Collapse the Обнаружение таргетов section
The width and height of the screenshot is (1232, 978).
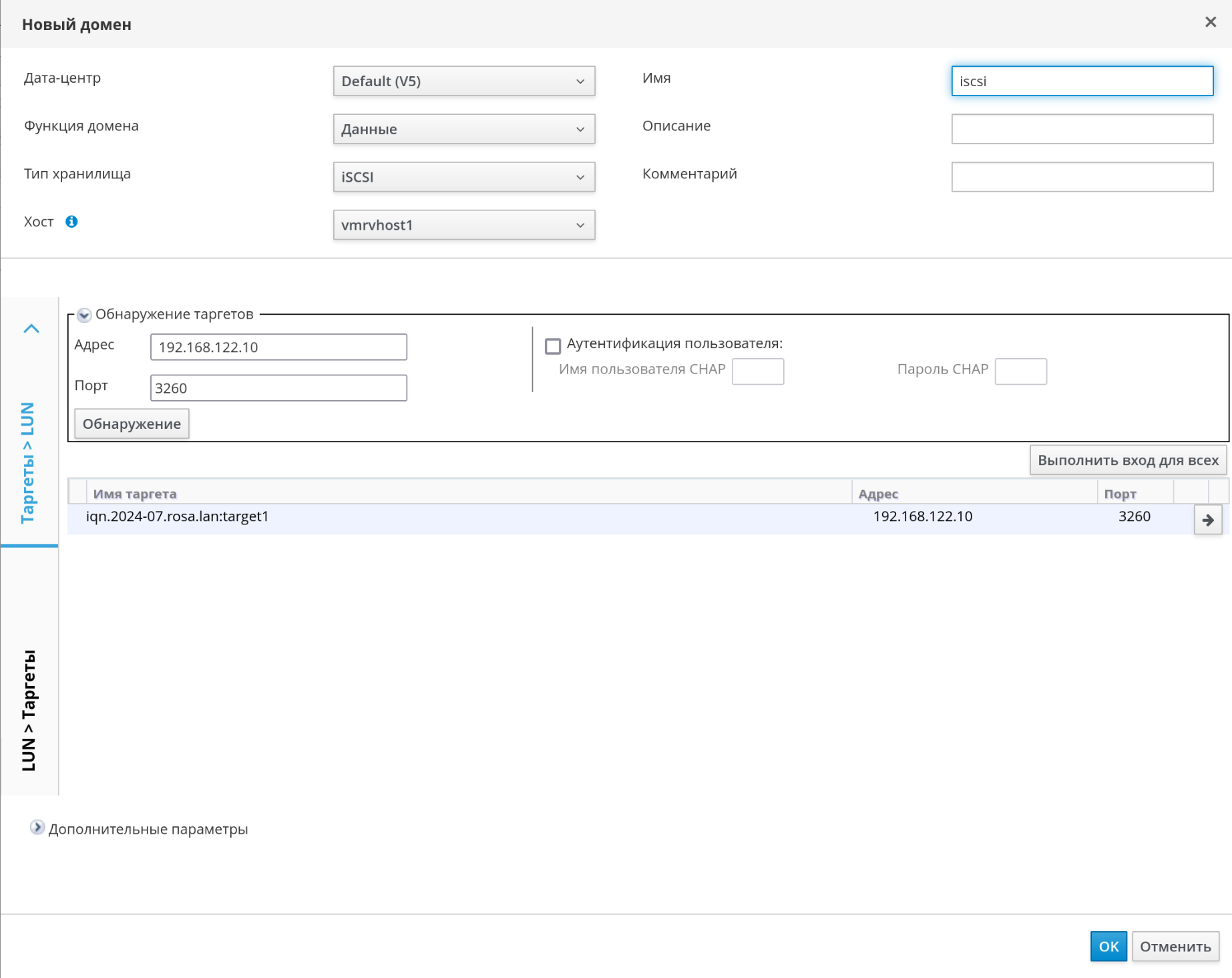point(84,315)
